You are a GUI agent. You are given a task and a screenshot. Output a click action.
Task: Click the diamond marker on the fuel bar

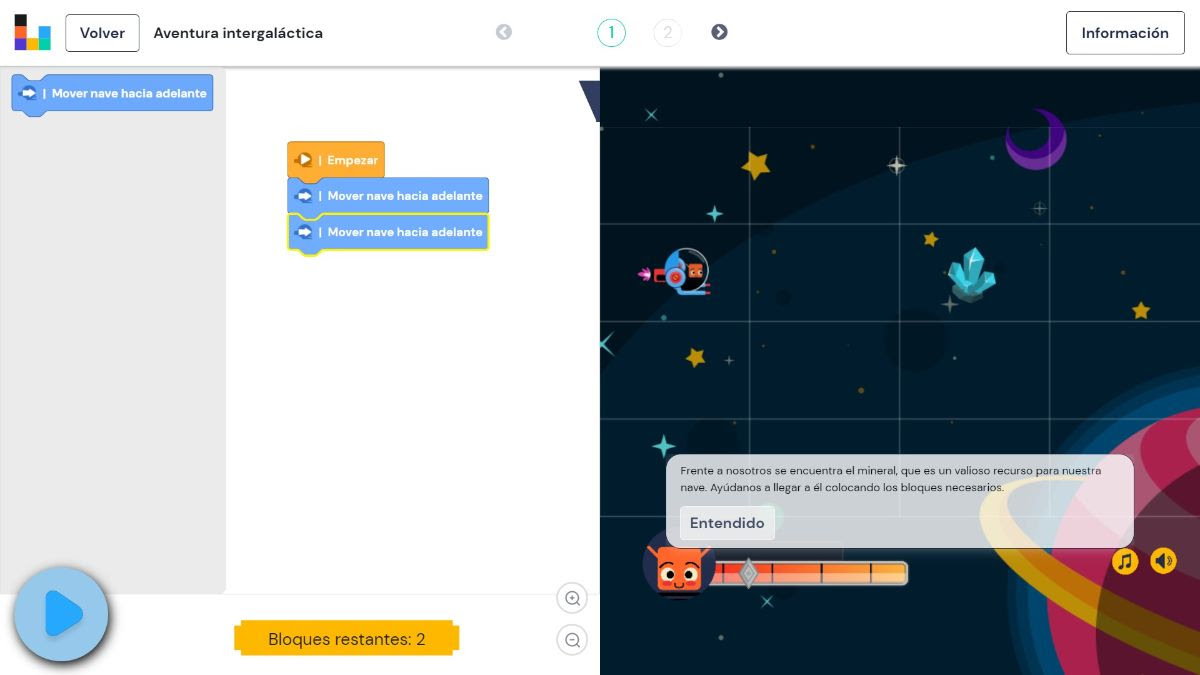[x=748, y=572]
